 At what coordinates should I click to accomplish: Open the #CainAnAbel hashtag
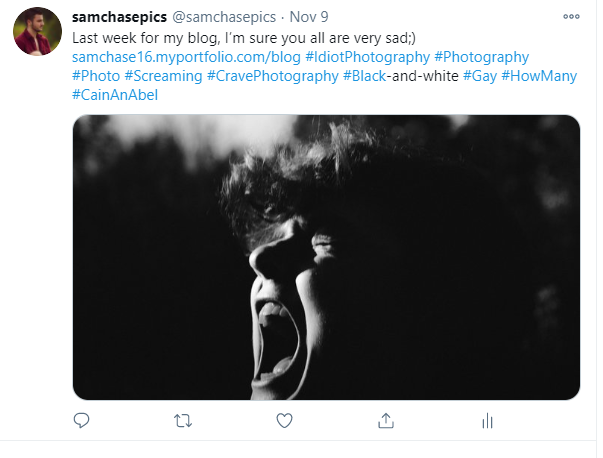115,95
